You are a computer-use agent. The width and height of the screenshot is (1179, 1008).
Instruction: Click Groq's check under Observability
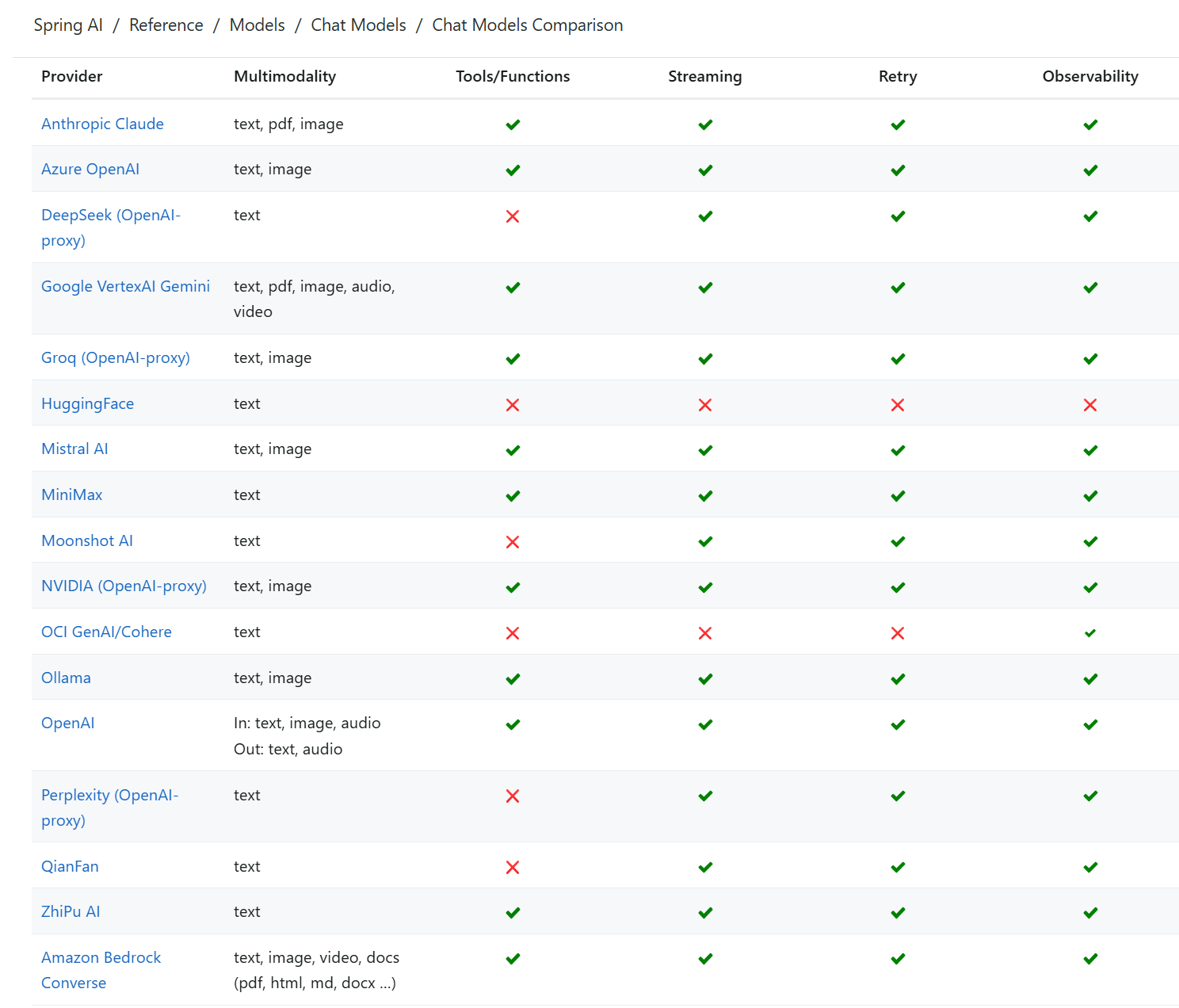(x=1090, y=359)
